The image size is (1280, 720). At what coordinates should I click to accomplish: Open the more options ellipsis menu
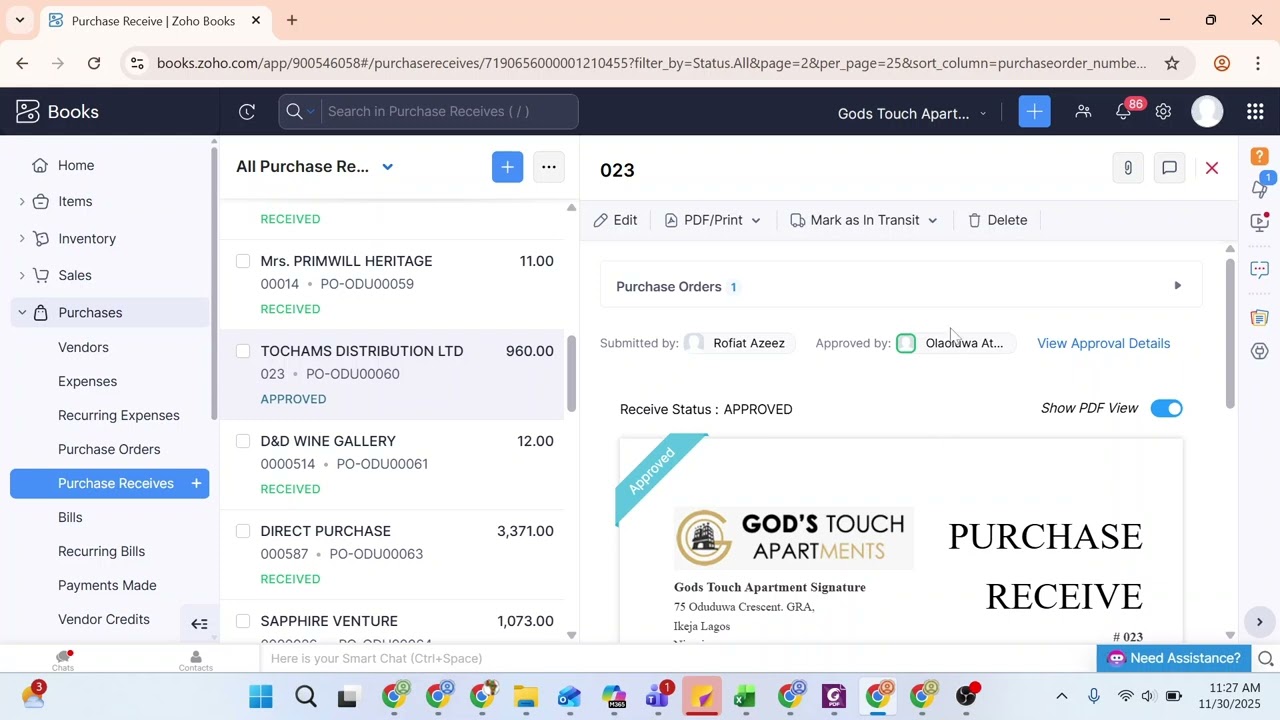pyautogui.click(x=549, y=167)
